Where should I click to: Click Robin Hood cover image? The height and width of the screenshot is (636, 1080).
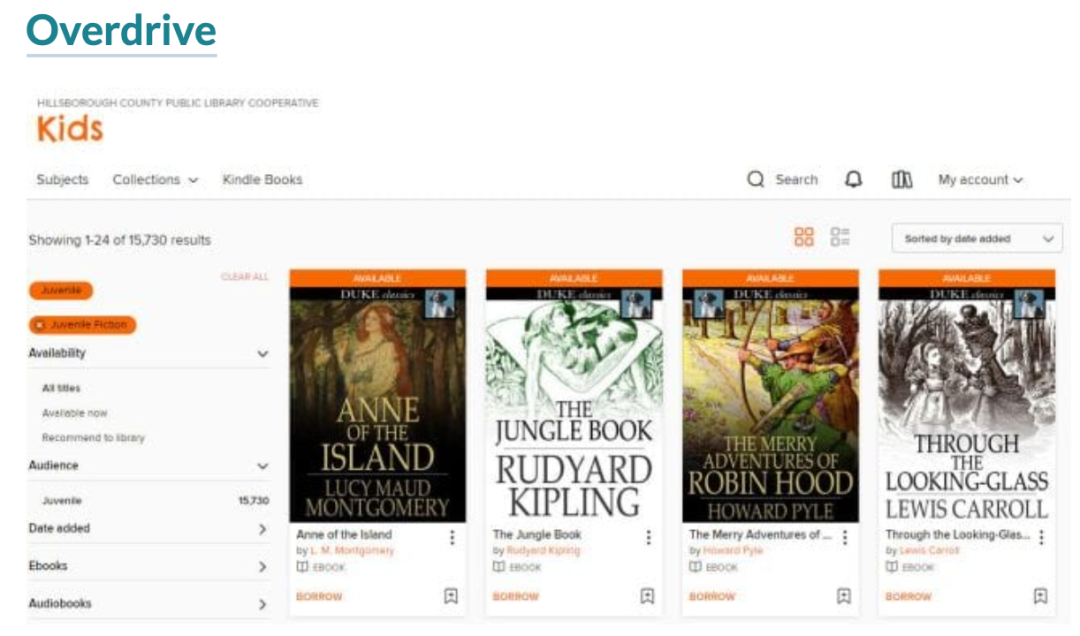(x=770, y=404)
